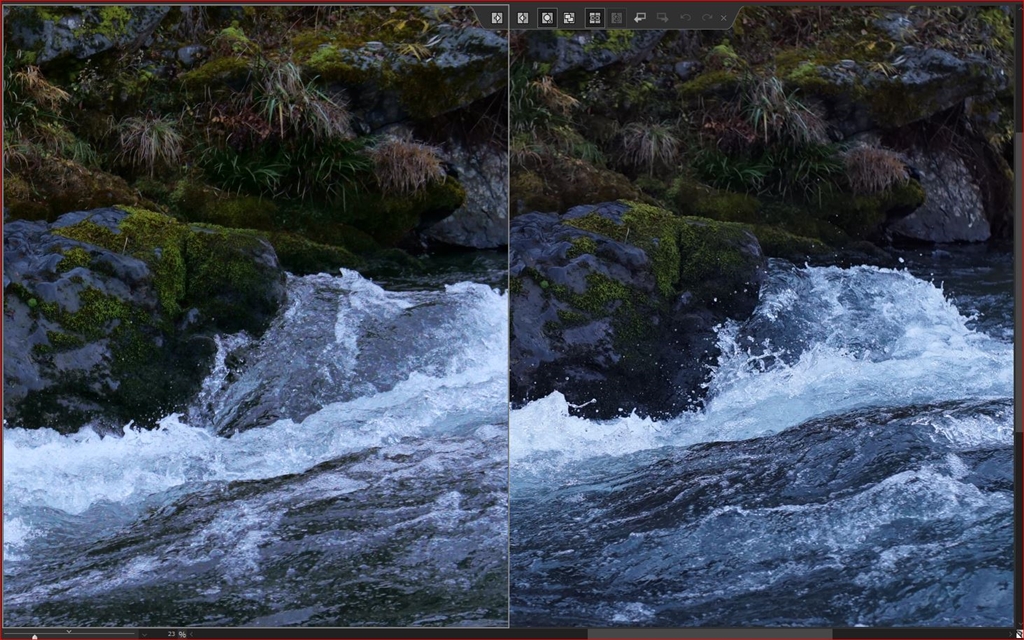This screenshot has height=640, width=1024.
Task: Adjust the zoom slider at bottom left
Action: [x=35, y=637]
